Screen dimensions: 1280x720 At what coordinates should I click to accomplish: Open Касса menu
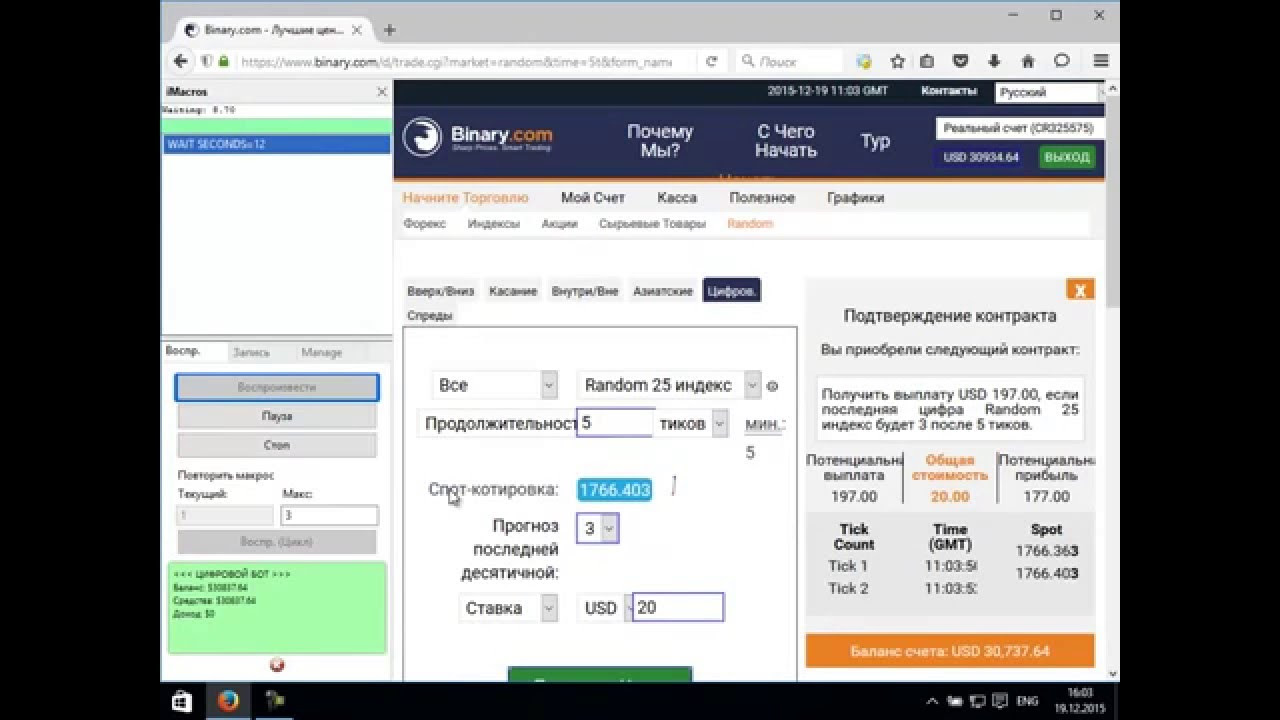[x=677, y=197]
